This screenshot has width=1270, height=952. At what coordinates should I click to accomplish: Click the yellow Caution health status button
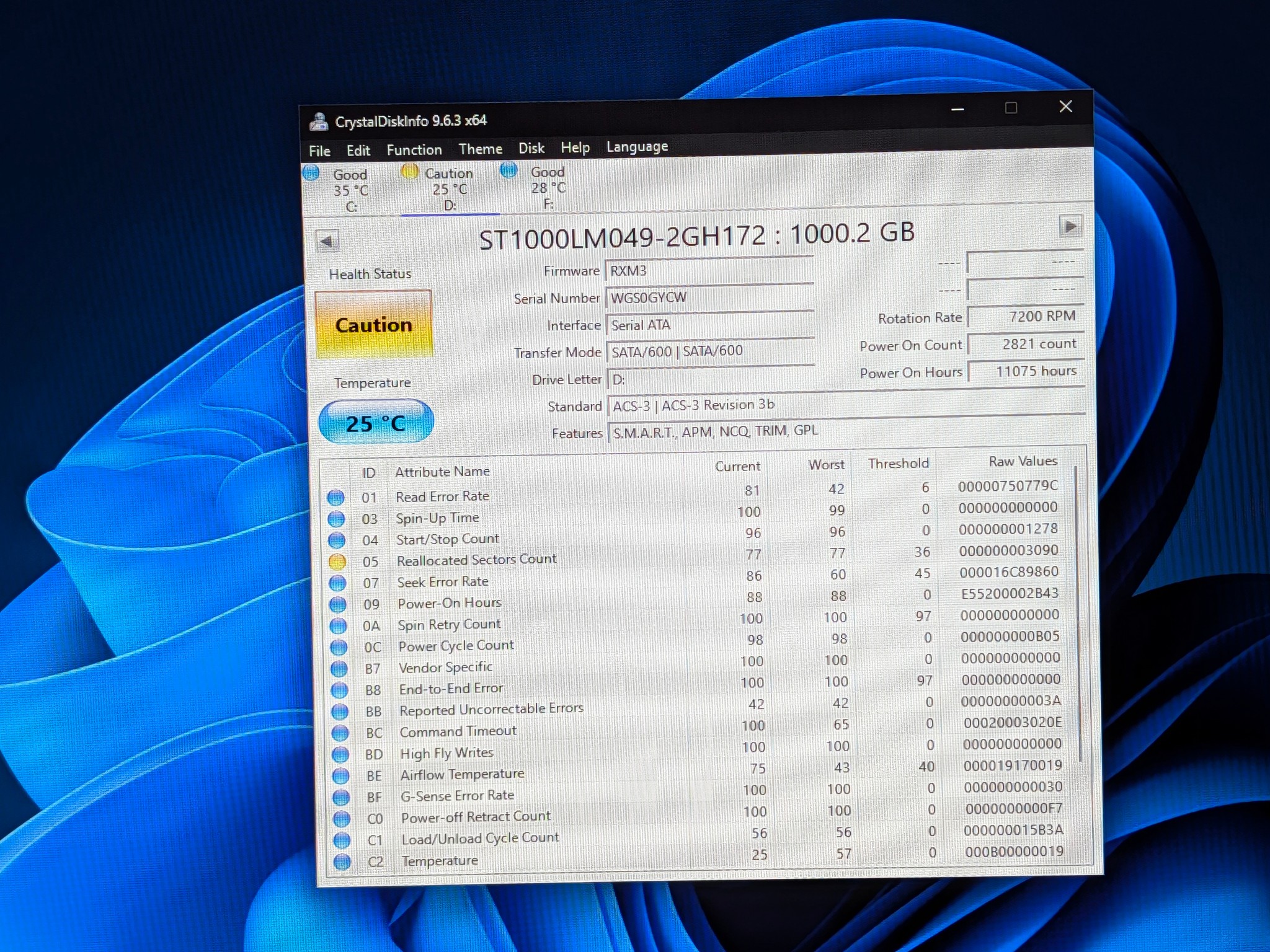pos(374,324)
